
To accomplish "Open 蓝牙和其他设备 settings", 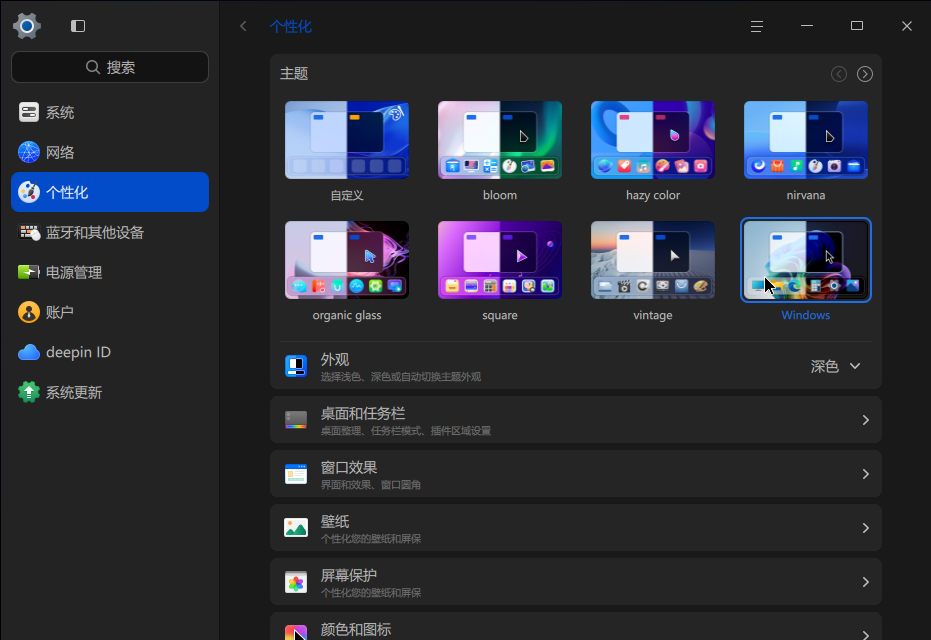I will 110,232.
